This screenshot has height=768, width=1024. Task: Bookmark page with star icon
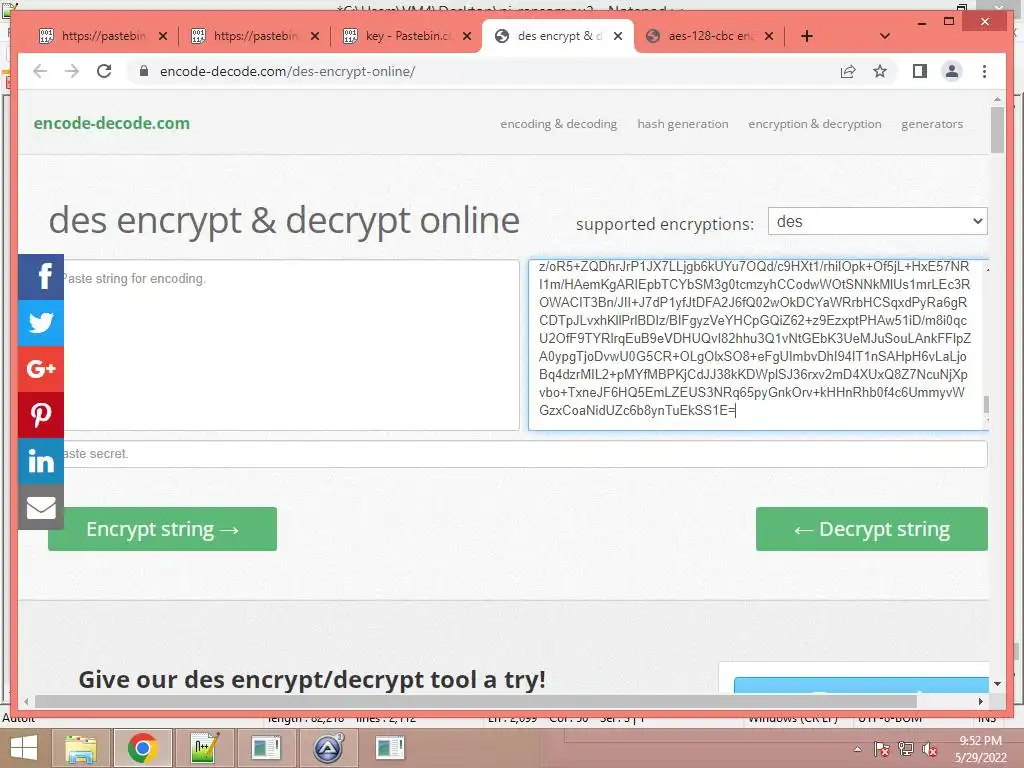(880, 71)
